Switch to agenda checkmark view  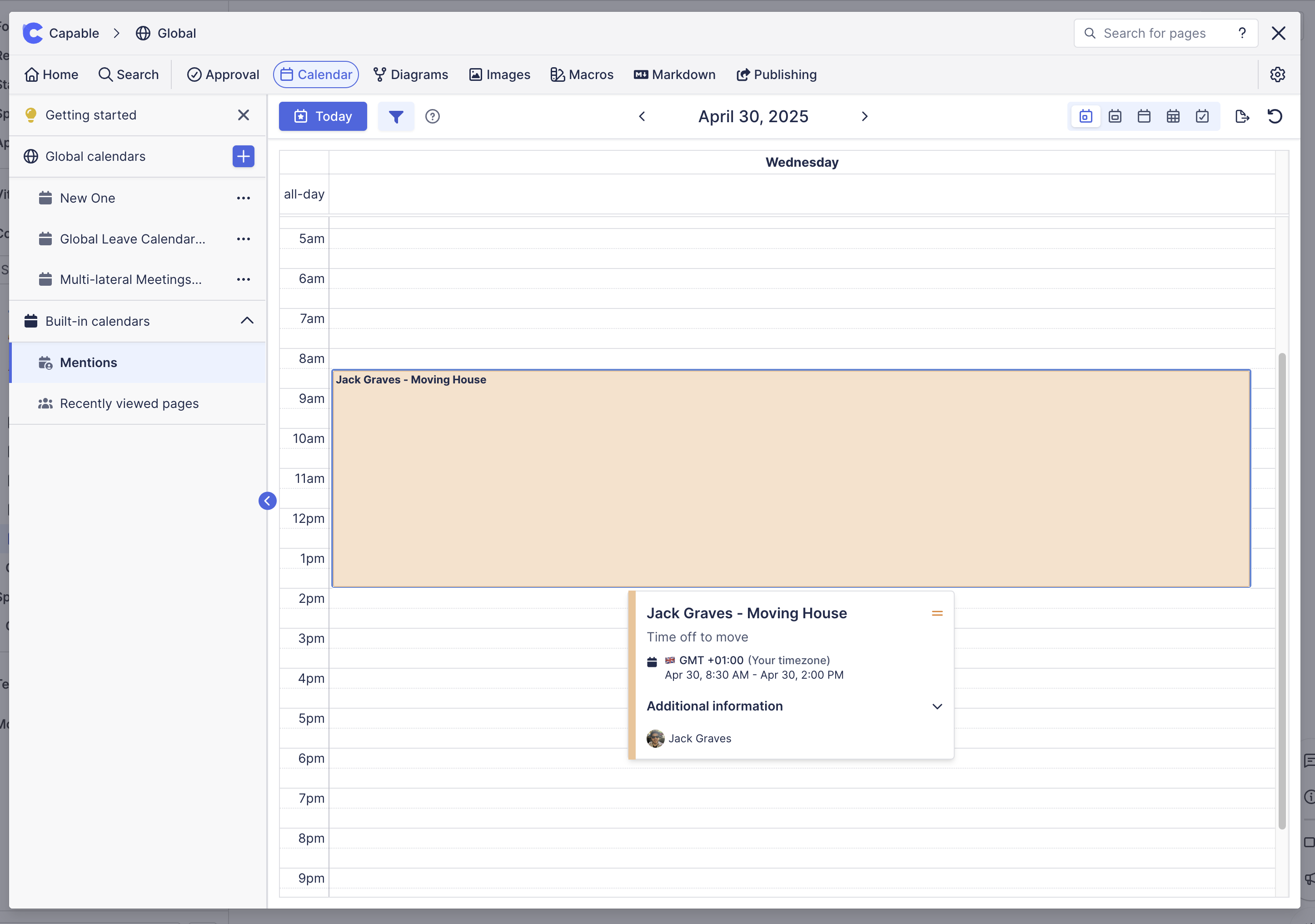click(1202, 117)
